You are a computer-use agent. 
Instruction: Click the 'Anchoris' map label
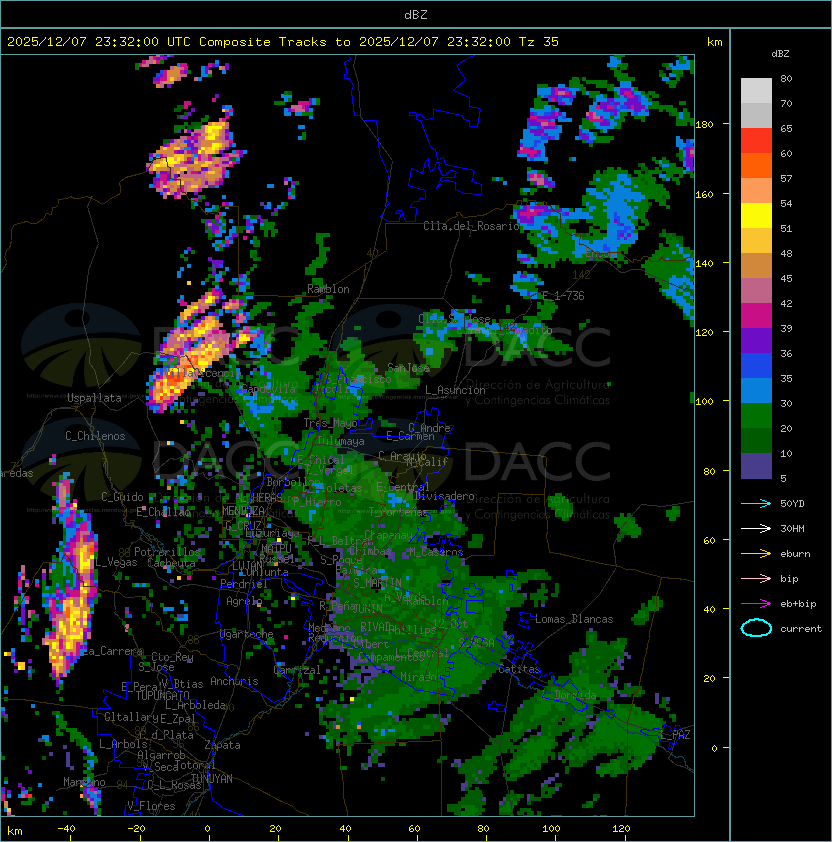click(x=234, y=681)
